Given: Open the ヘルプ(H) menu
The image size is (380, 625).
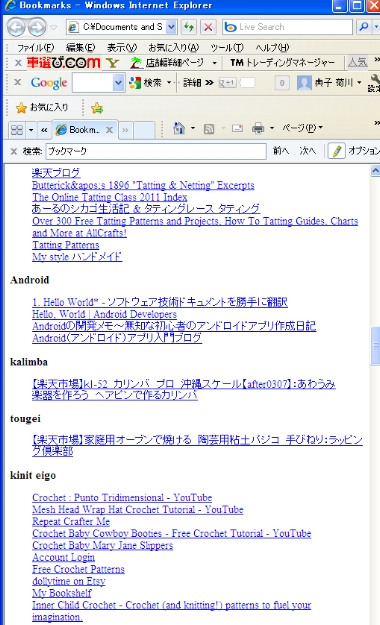Looking at the screenshot, I should click(272, 47).
